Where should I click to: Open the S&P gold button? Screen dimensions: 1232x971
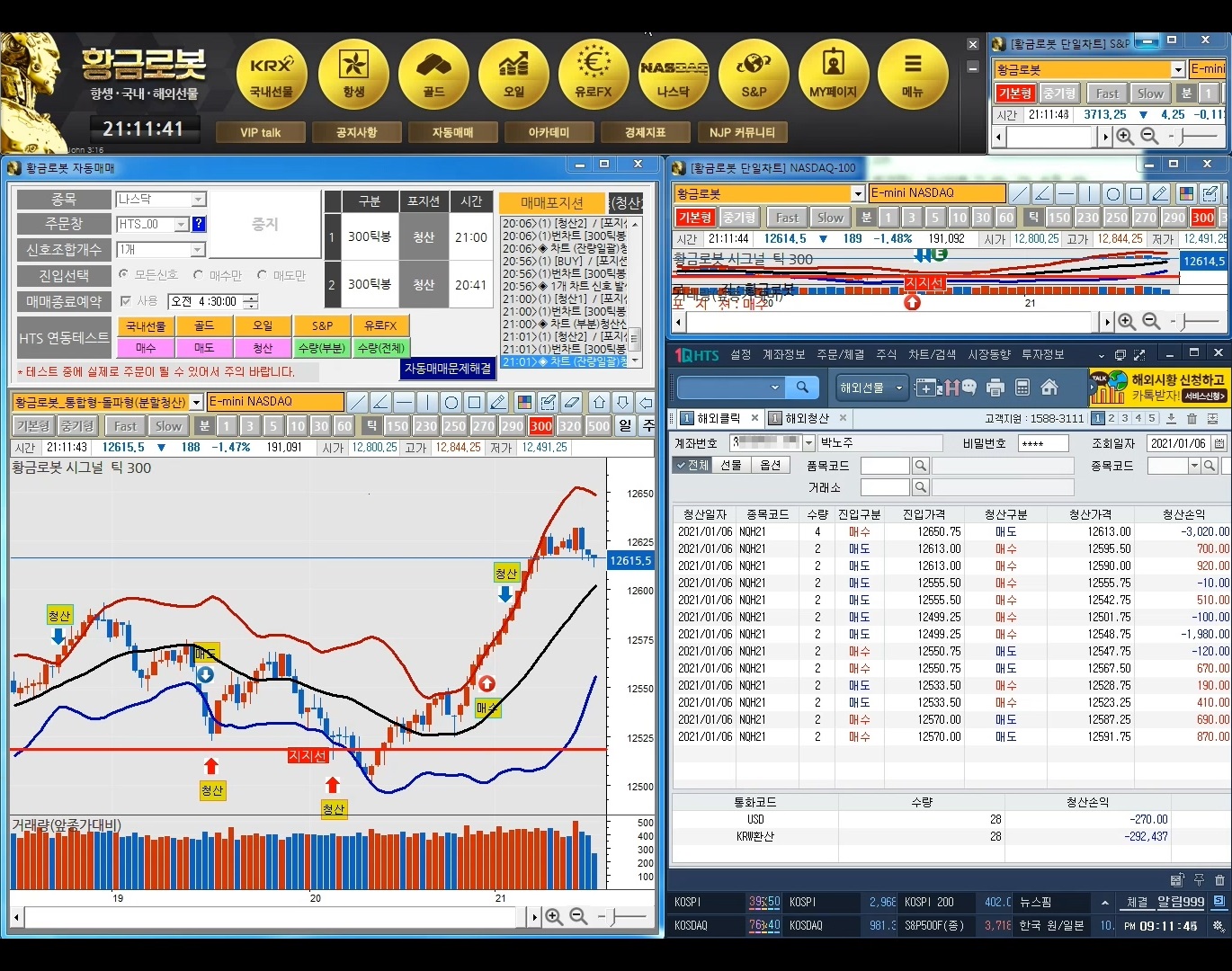pos(754,74)
